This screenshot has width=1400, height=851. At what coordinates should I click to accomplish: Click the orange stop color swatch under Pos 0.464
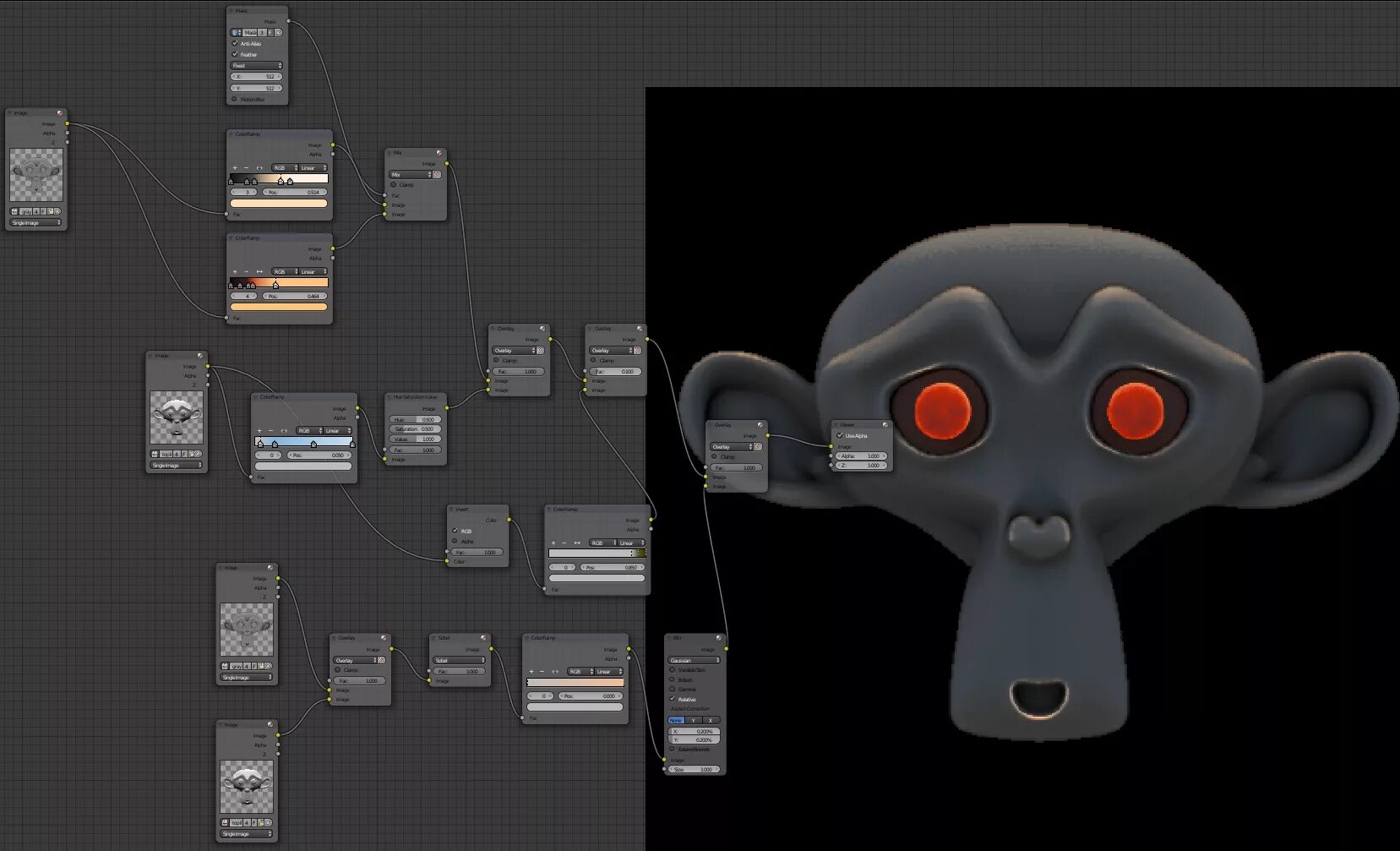(279, 308)
